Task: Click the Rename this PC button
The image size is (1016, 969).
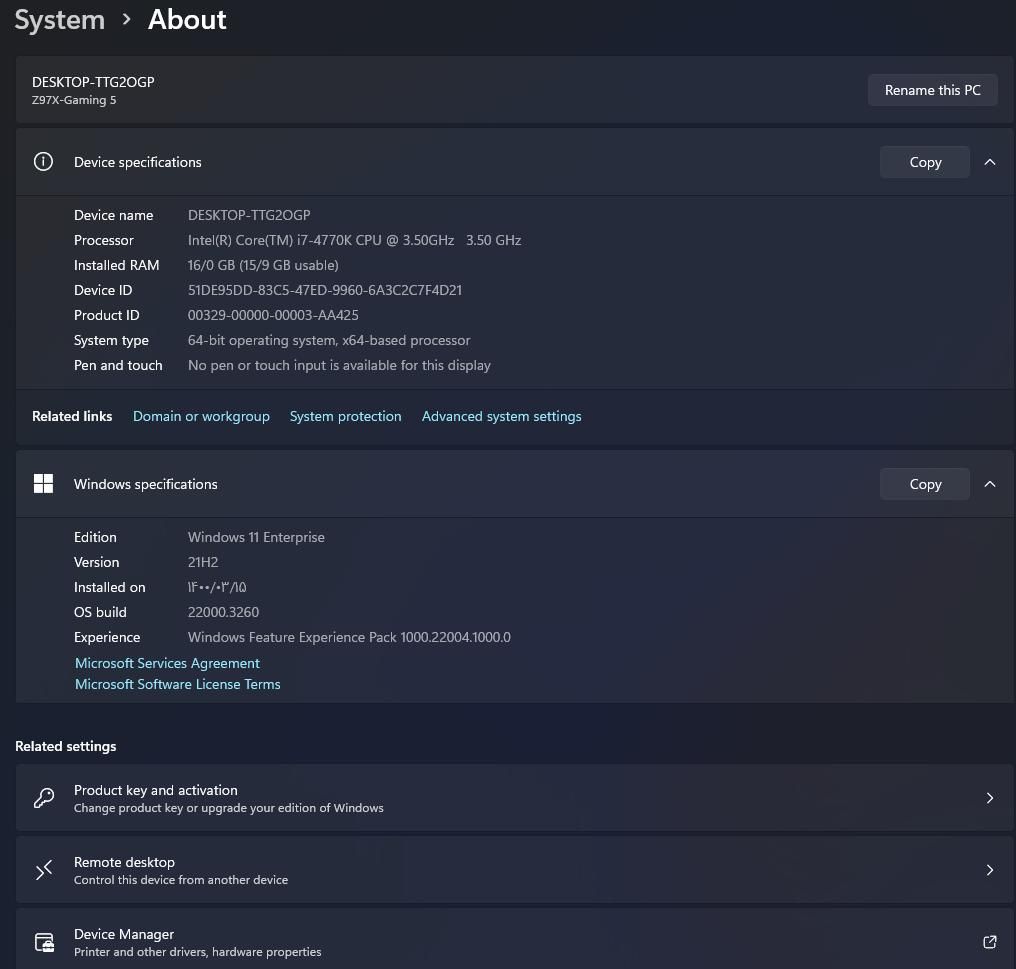Action: pyautogui.click(x=932, y=90)
